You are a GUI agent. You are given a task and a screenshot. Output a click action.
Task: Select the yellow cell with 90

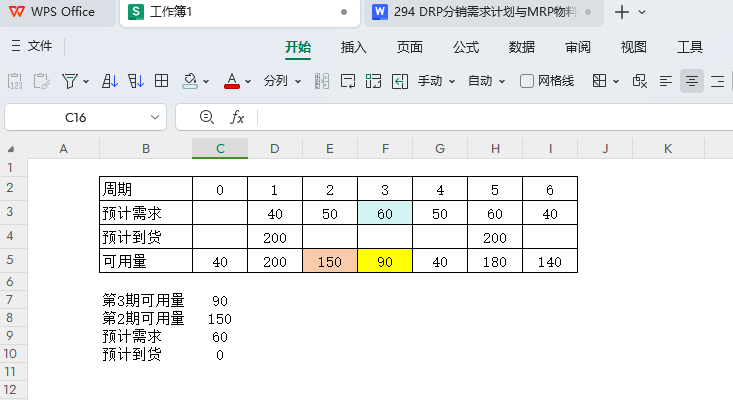click(385, 261)
